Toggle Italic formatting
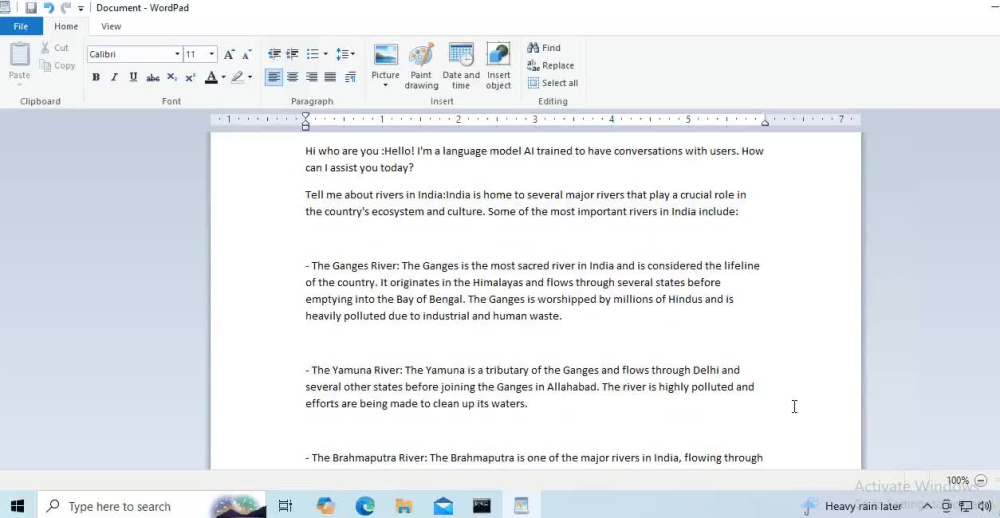Viewport: 1000px width, 518px height. pos(114,77)
